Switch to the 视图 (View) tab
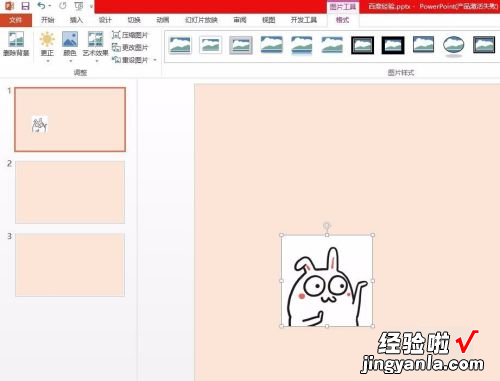The width and height of the screenshot is (500, 381). click(269, 20)
